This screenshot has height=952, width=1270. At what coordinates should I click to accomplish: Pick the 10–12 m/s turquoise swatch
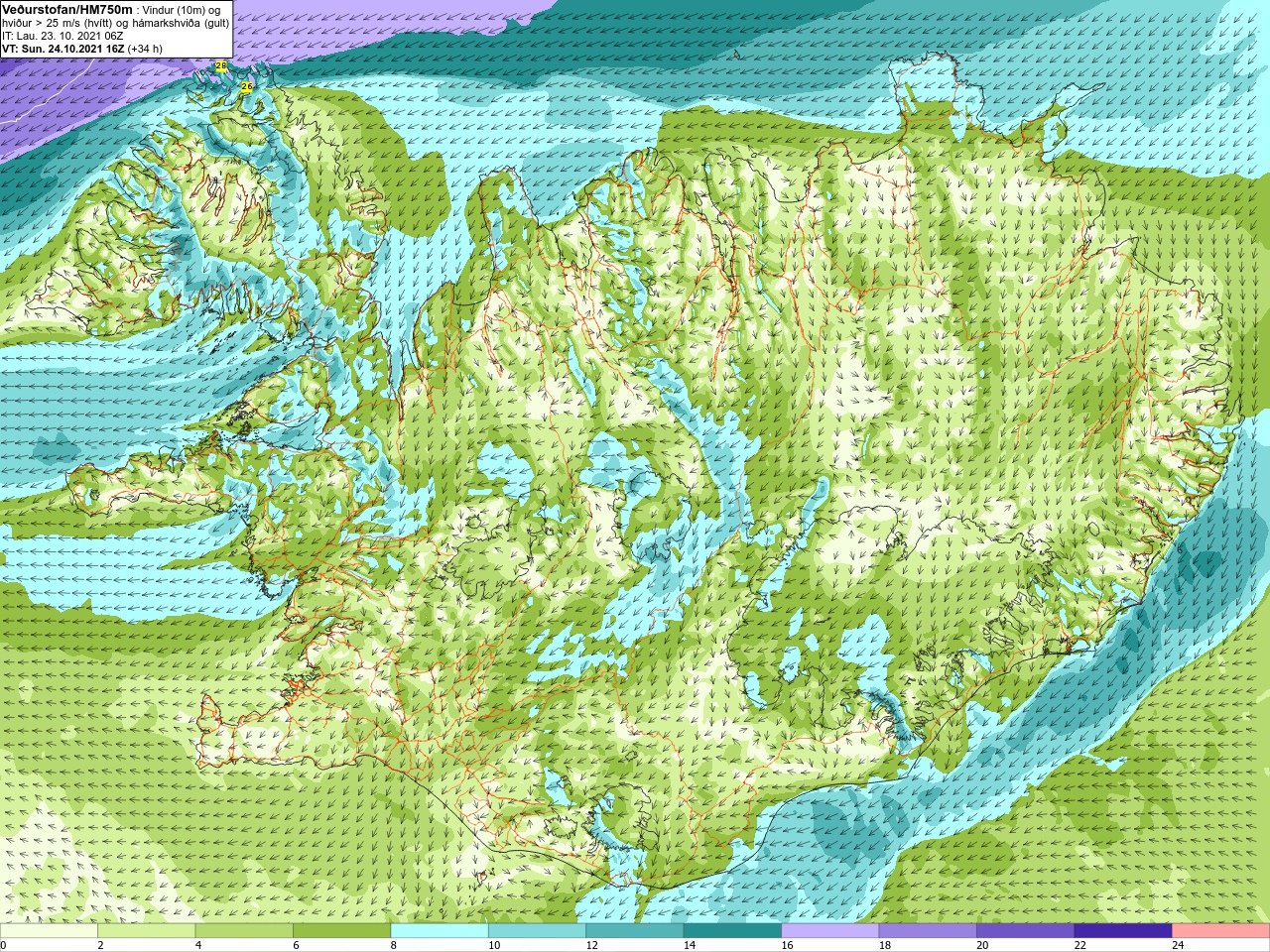[537, 931]
